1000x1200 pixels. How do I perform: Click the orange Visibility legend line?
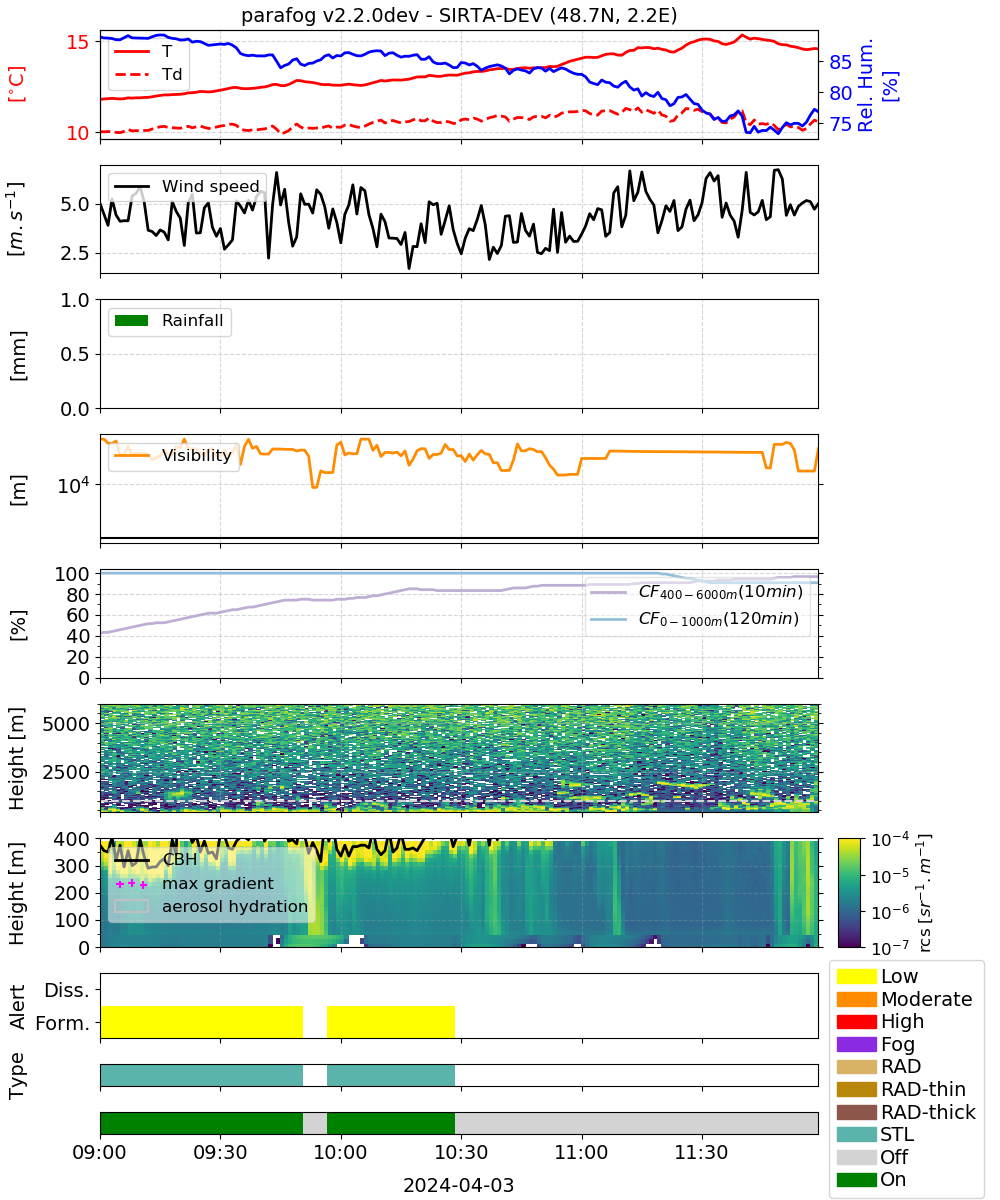(131, 456)
